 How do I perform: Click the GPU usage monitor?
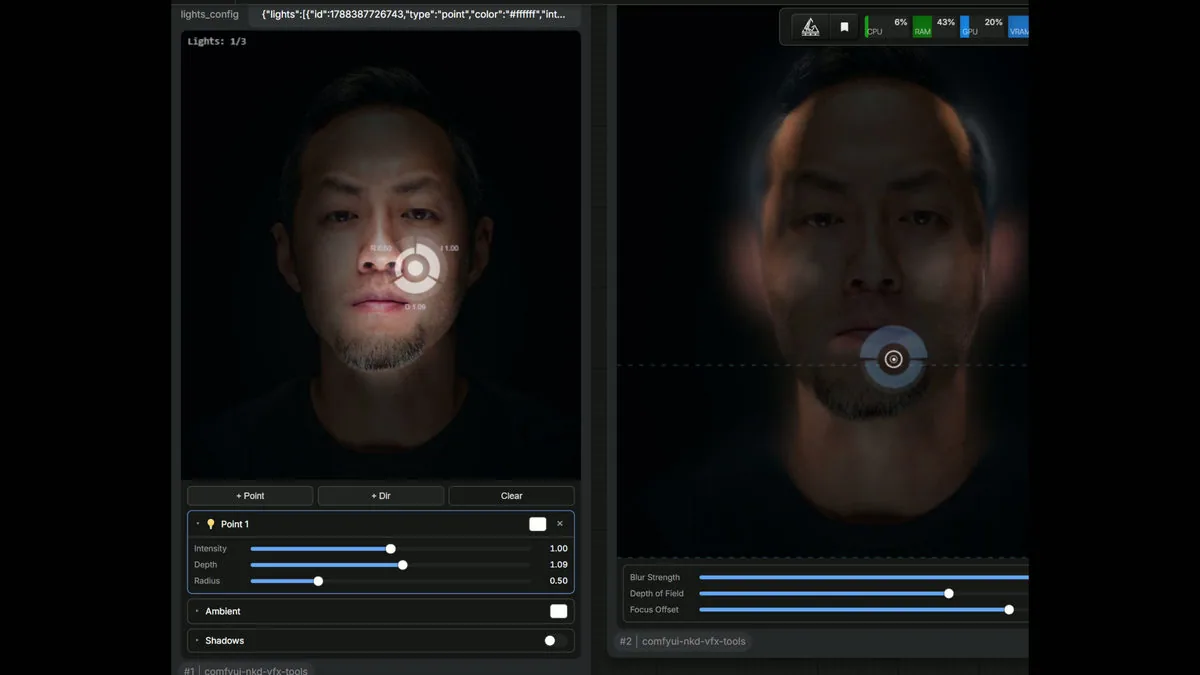(x=982, y=27)
